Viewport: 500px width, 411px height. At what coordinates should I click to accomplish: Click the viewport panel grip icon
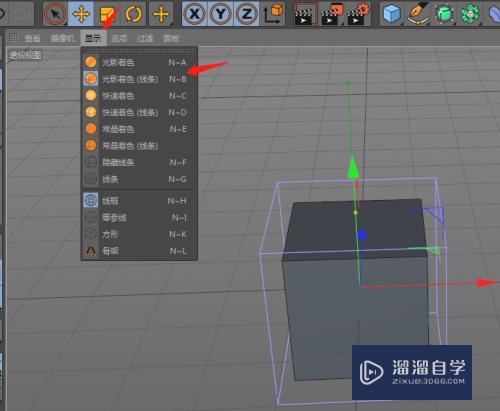pos(13,38)
